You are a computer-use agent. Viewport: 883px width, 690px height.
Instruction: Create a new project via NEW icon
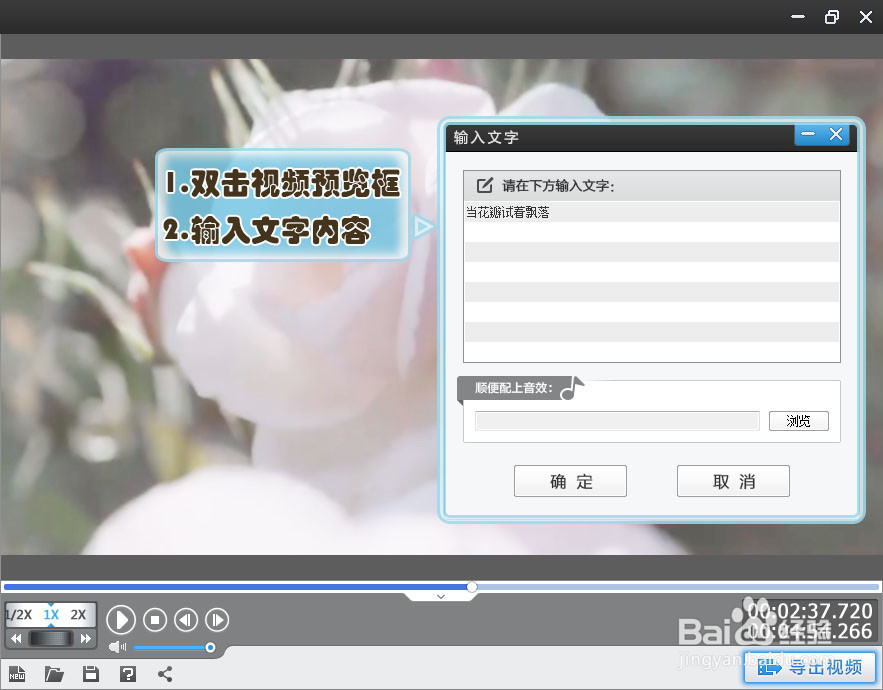(x=17, y=673)
